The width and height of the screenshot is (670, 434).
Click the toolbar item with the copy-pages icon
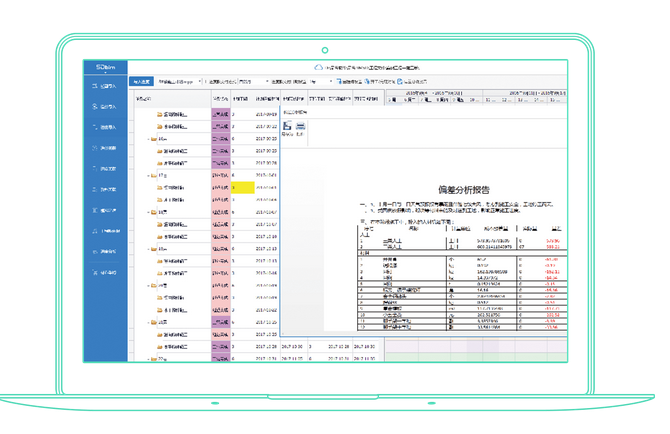click(x=379, y=81)
